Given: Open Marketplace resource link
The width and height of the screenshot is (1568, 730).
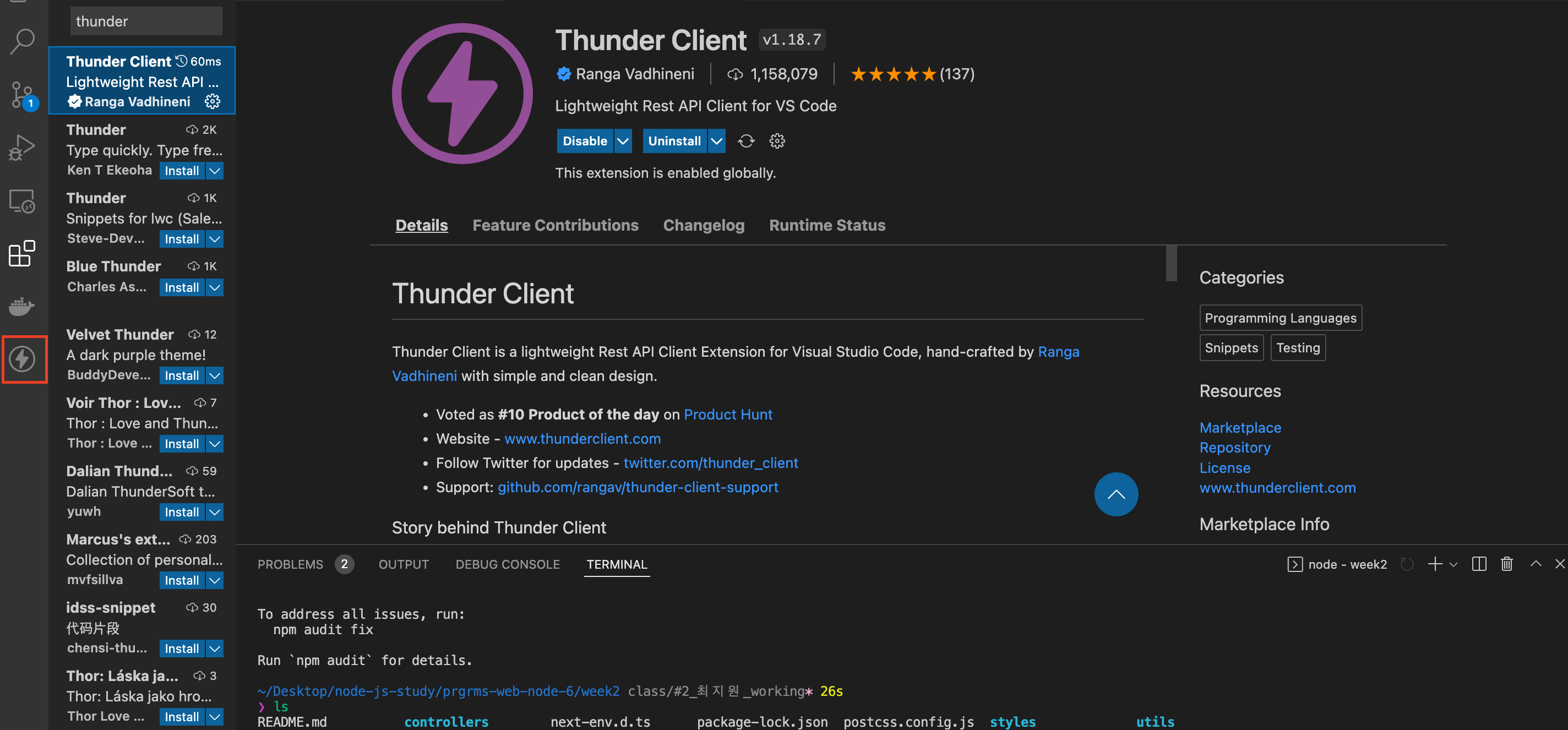Looking at the screenshot, I should 1240,428.
